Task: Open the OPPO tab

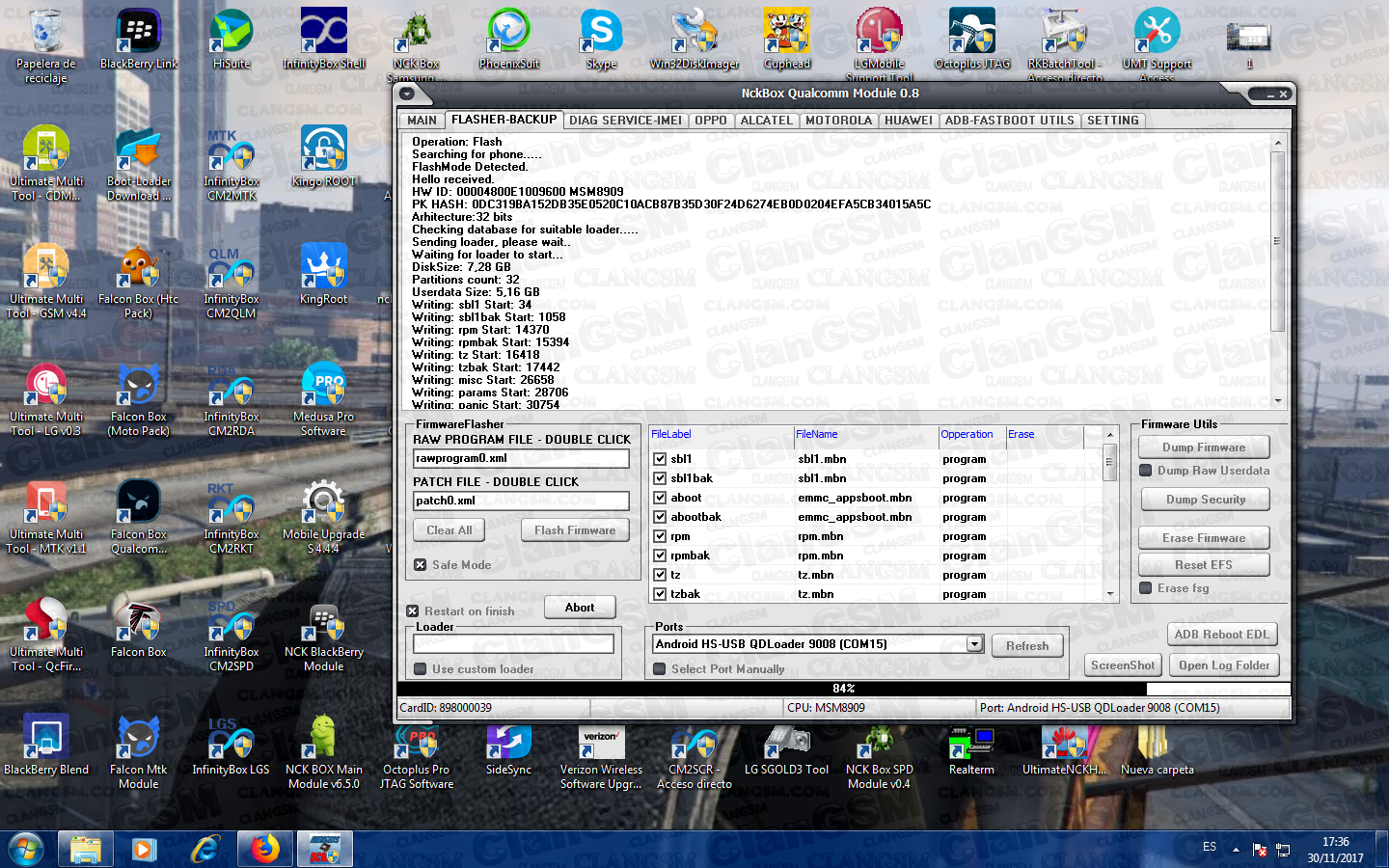Action: 711,121
